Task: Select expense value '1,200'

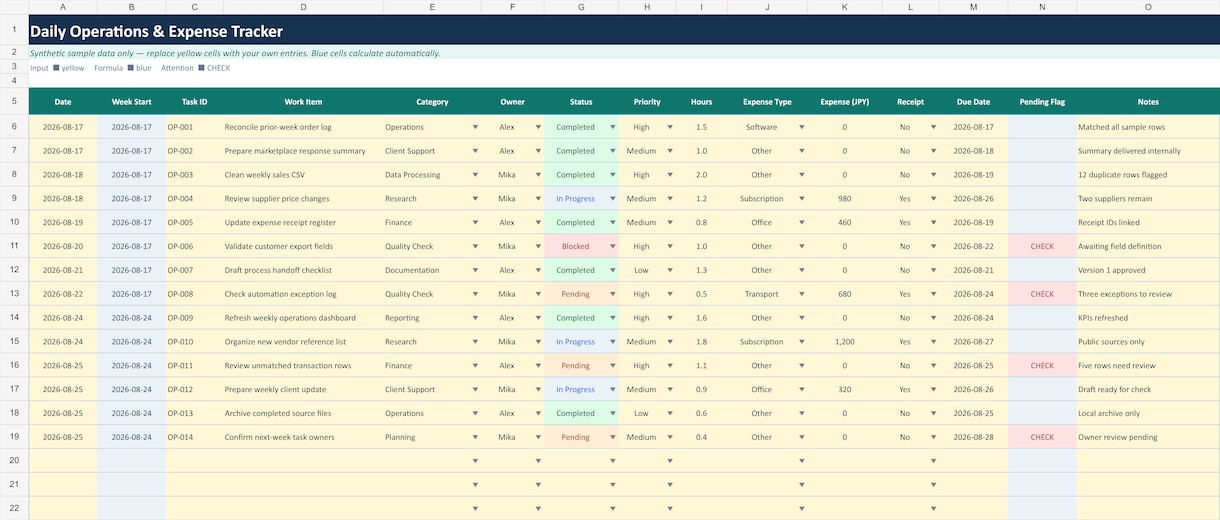Action: pos(845,342)
